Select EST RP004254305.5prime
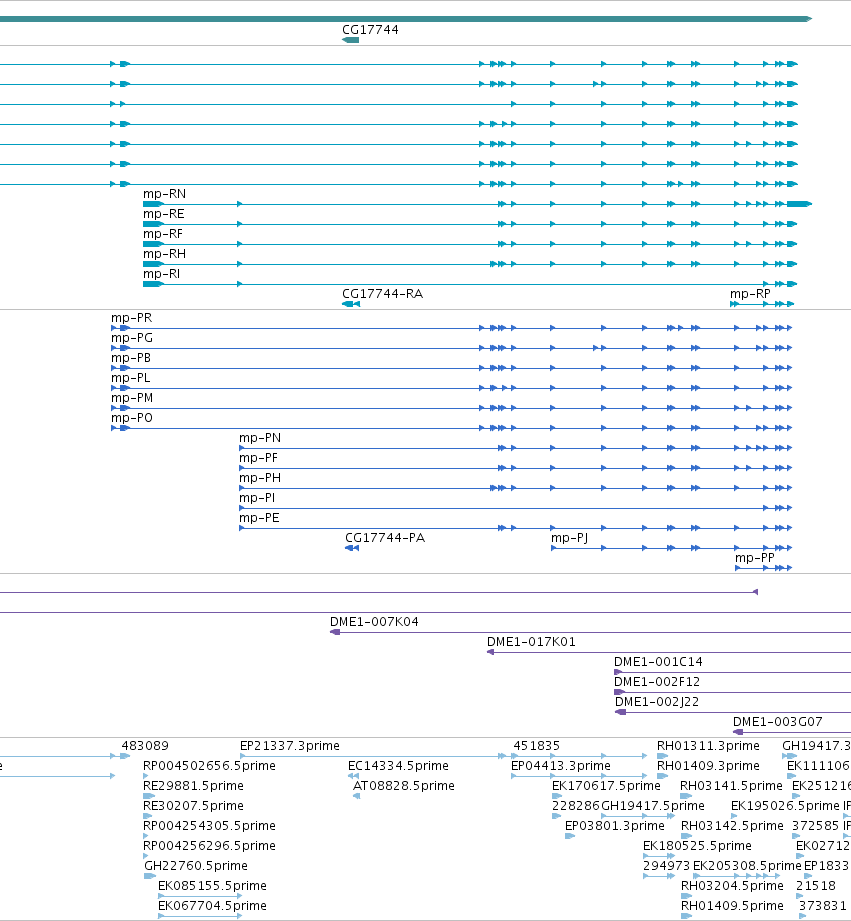Screen dimensions: 851x921 click(x=209, y=825)
